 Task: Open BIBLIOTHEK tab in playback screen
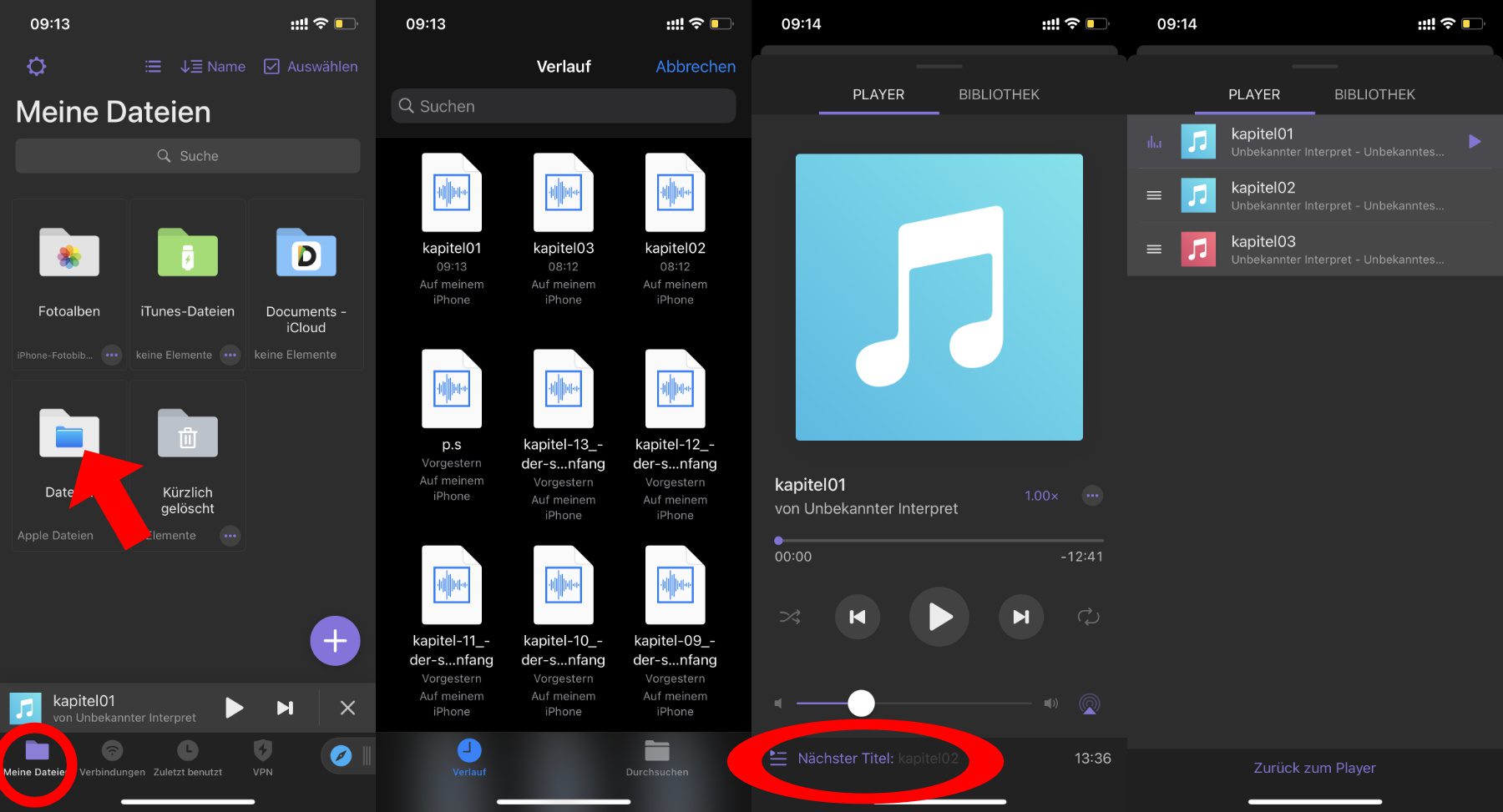[999, 94]
